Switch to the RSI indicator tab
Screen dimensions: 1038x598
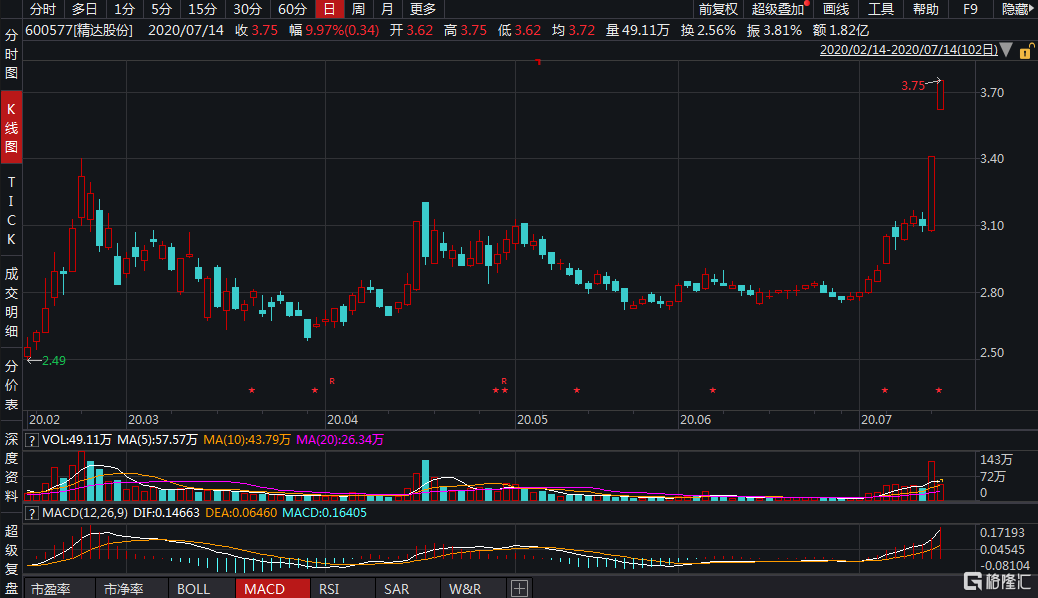(x=330, y=589)
